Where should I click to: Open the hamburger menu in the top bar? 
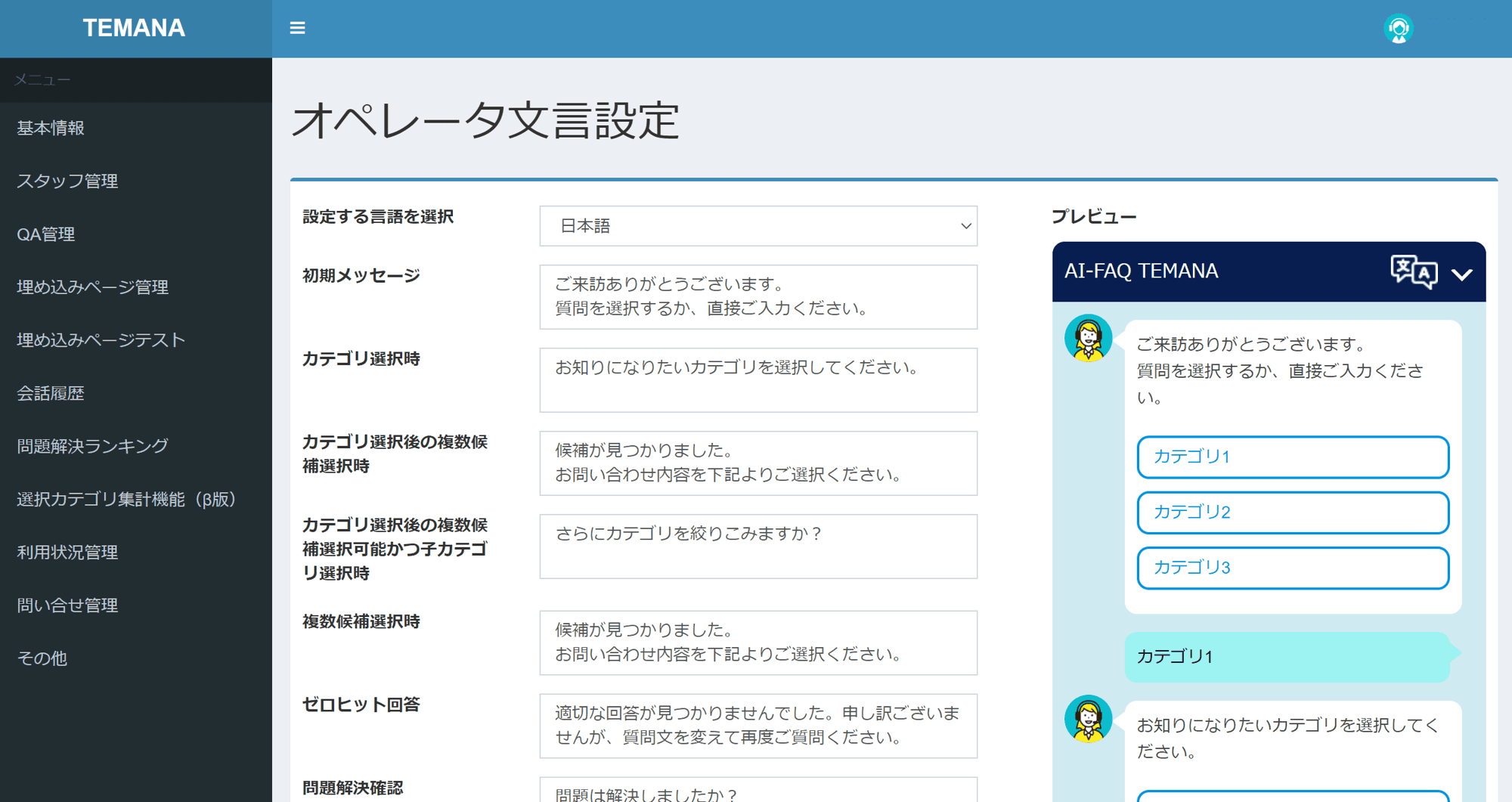tap(297, 27)
